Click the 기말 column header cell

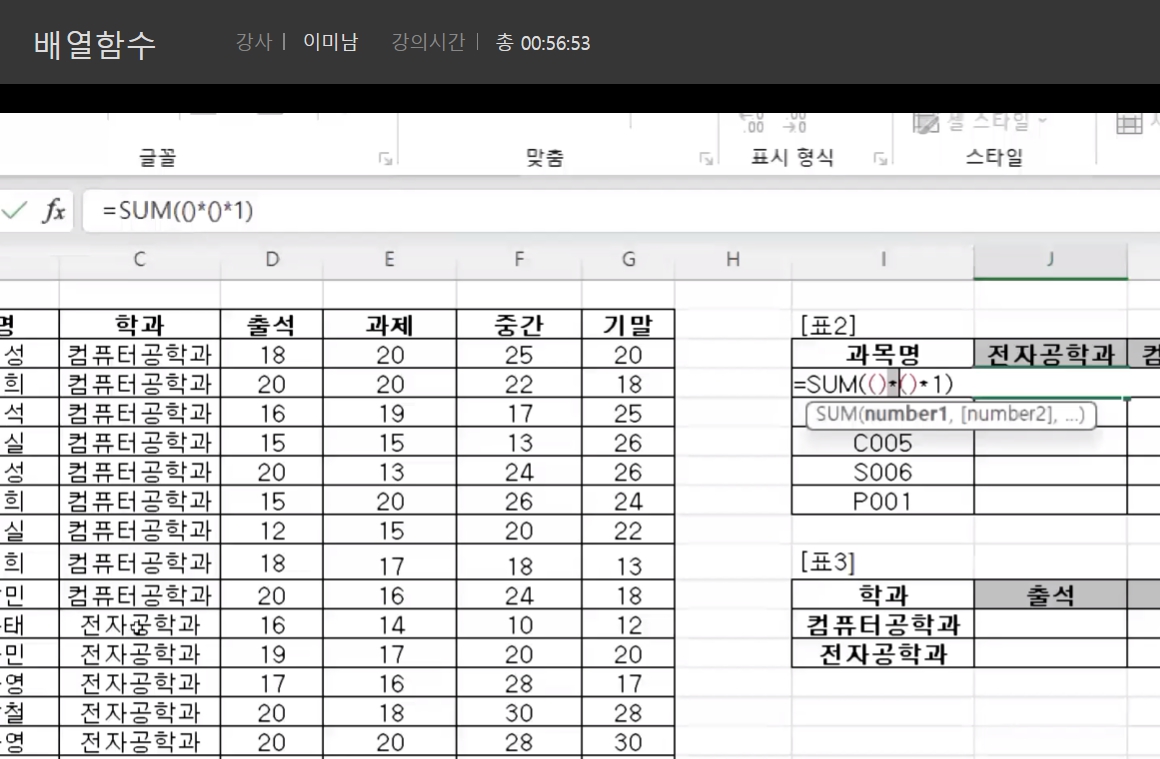click(x=628, y=325)
